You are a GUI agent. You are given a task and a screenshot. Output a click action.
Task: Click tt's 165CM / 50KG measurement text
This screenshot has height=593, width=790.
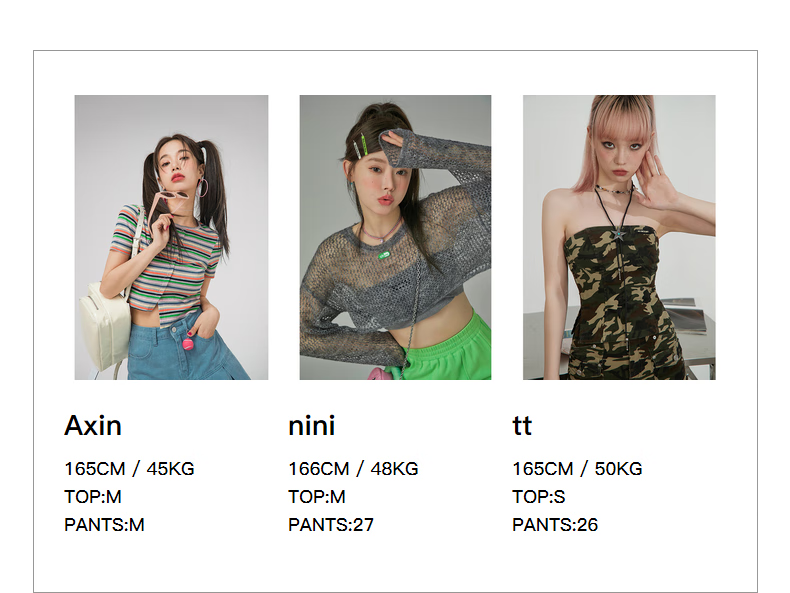(577, 469)
